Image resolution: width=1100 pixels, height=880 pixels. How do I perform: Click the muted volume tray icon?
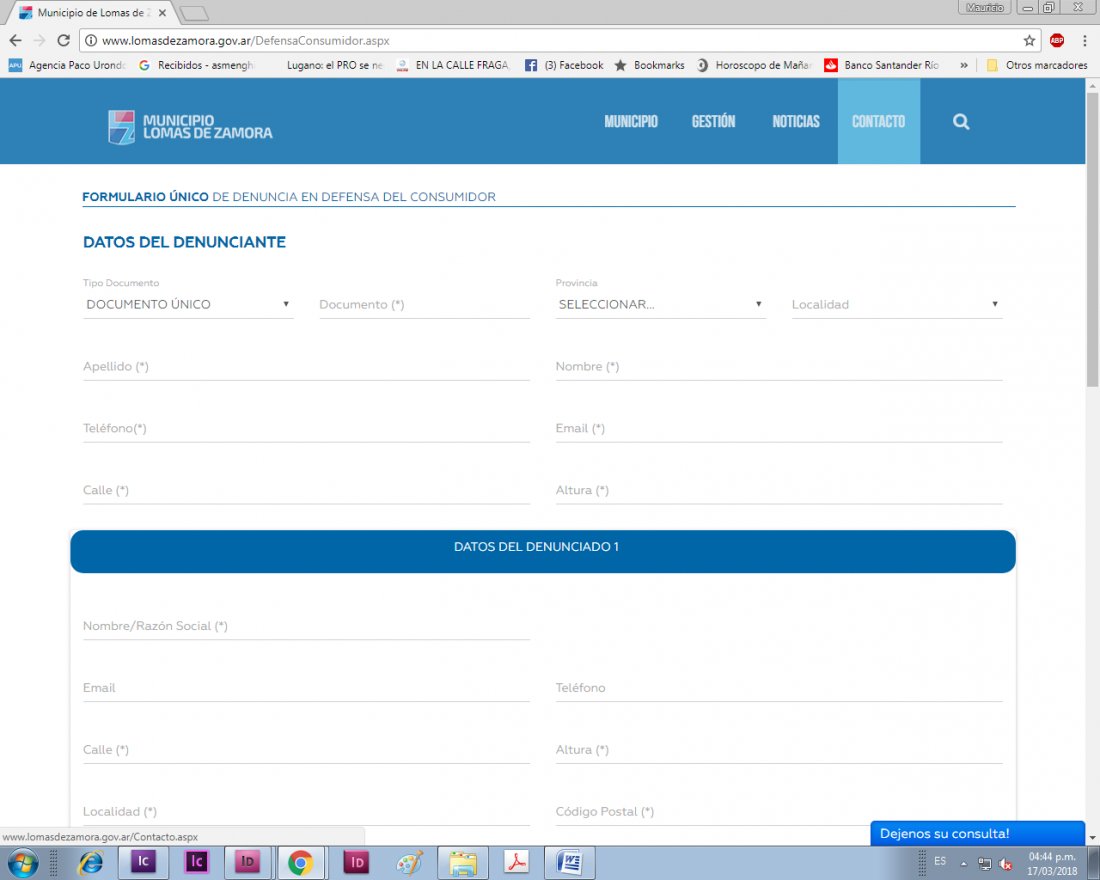[x=1005, y=864]
